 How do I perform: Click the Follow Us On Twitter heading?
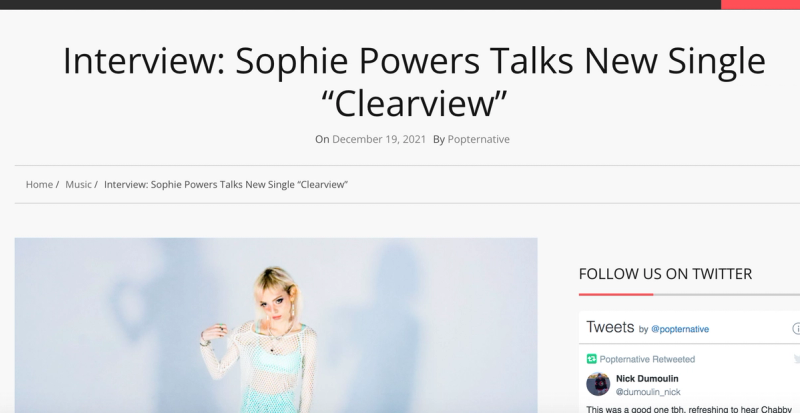(x=665, y=274)
